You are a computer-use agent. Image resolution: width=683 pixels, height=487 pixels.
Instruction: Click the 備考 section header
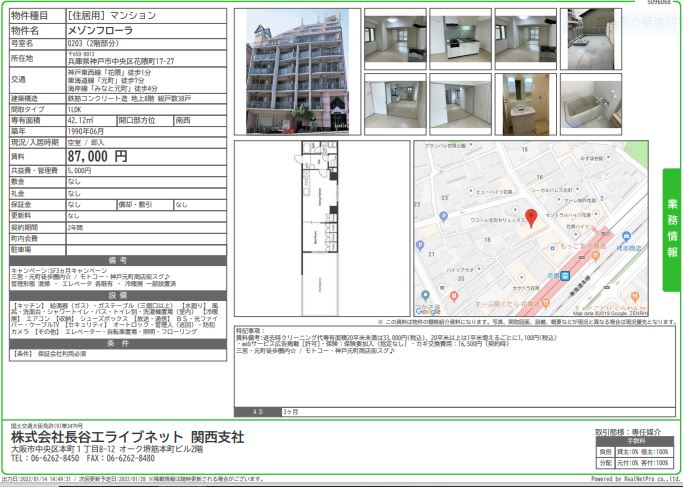point(118,260)
